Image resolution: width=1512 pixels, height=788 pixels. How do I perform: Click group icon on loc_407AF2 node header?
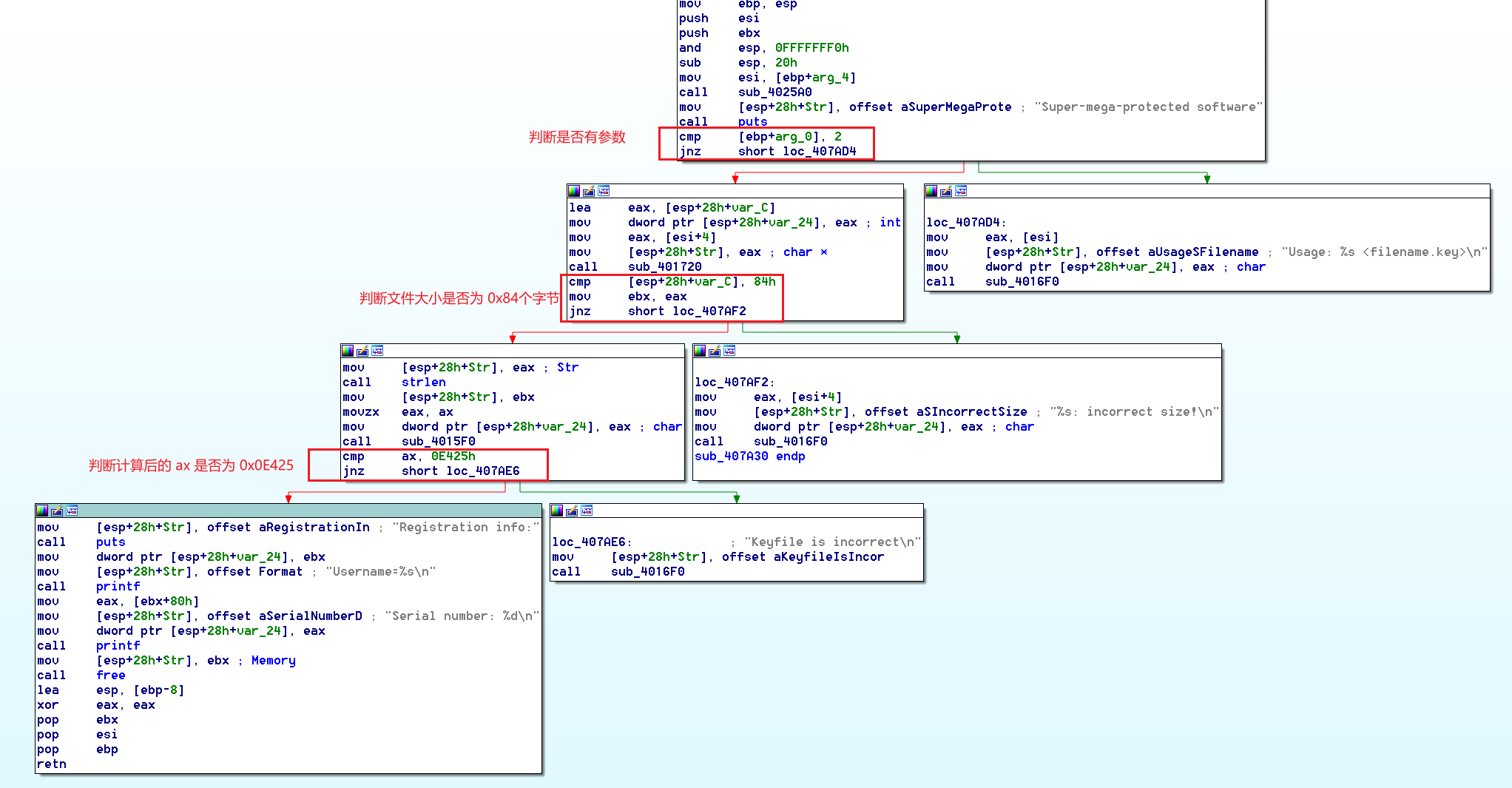click(x=729, y=351)
